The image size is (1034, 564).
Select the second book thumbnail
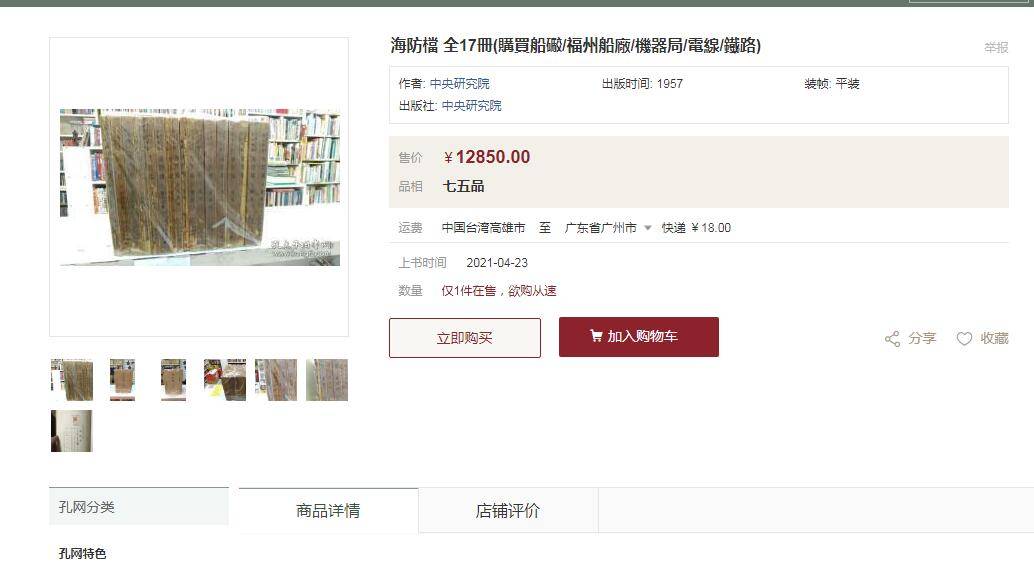click(x=123, y=380)
